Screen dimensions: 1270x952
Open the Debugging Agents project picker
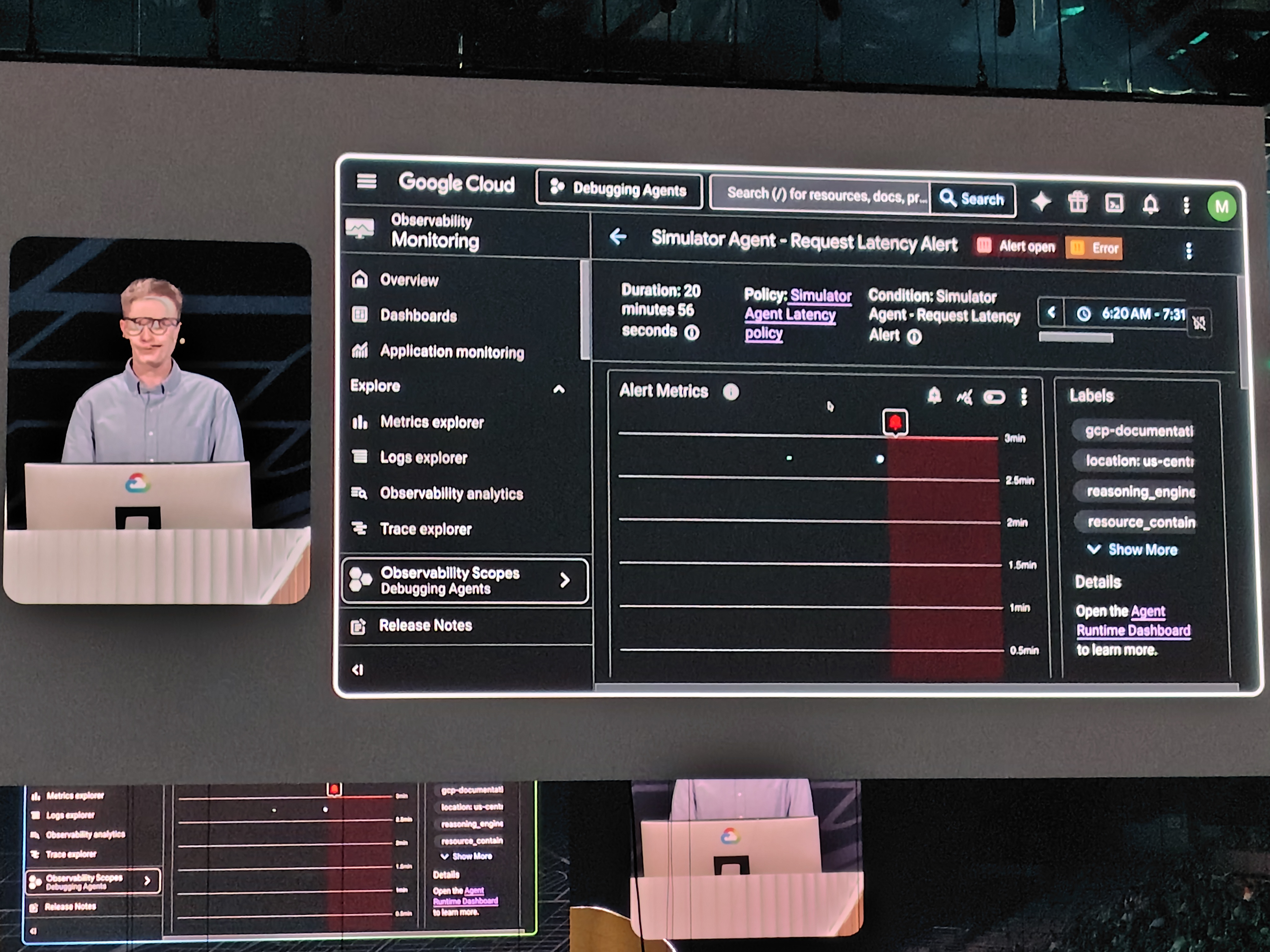tap(618, 189)
